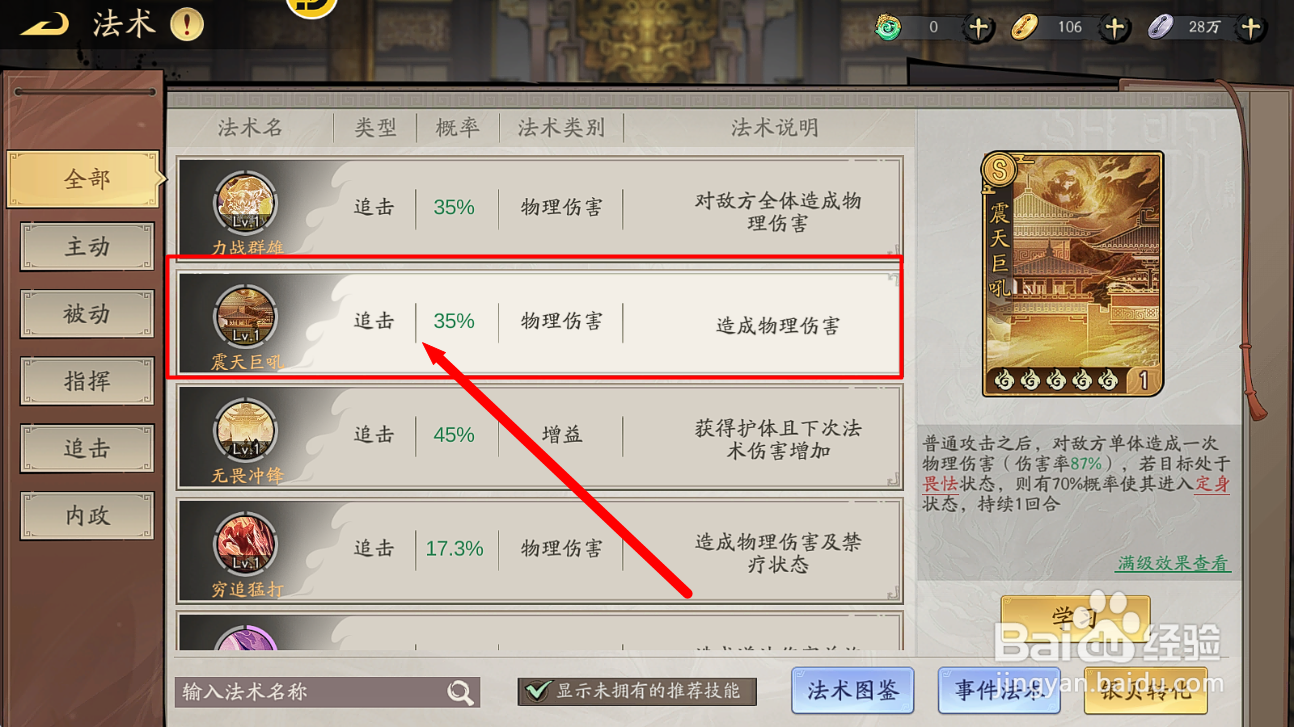Show the 内政 spells tab
Image resolution: width=1294 pixels, height=727 pixels.
[x=87, y=516]
